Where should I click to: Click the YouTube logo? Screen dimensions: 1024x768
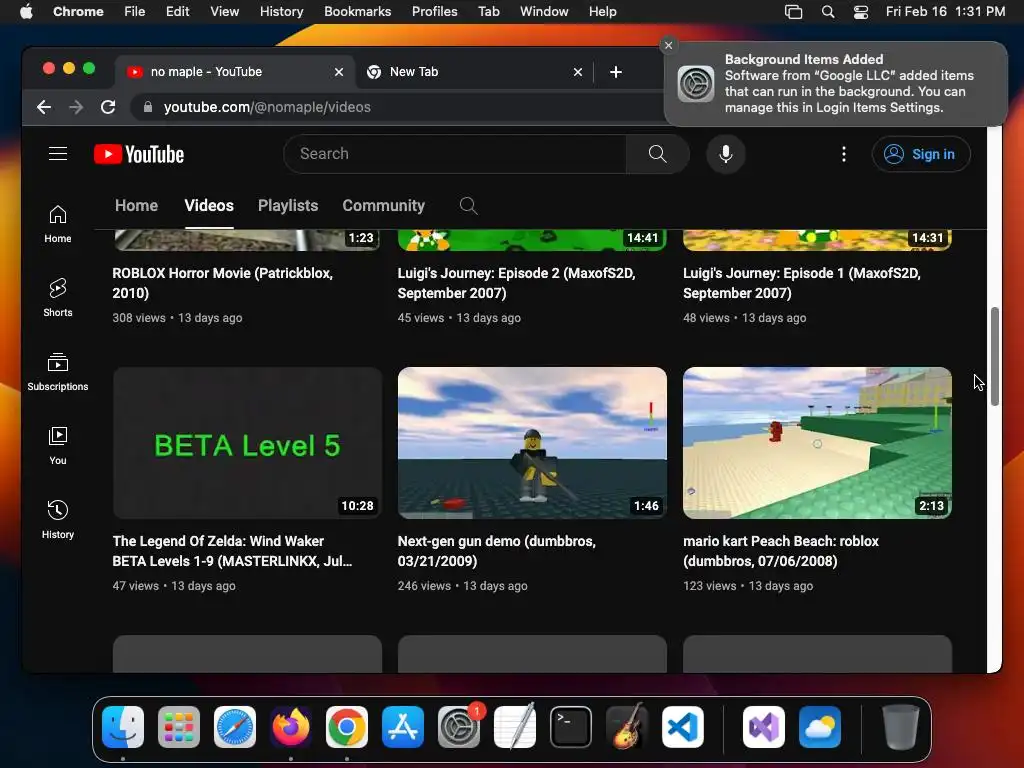coord(139,154)
